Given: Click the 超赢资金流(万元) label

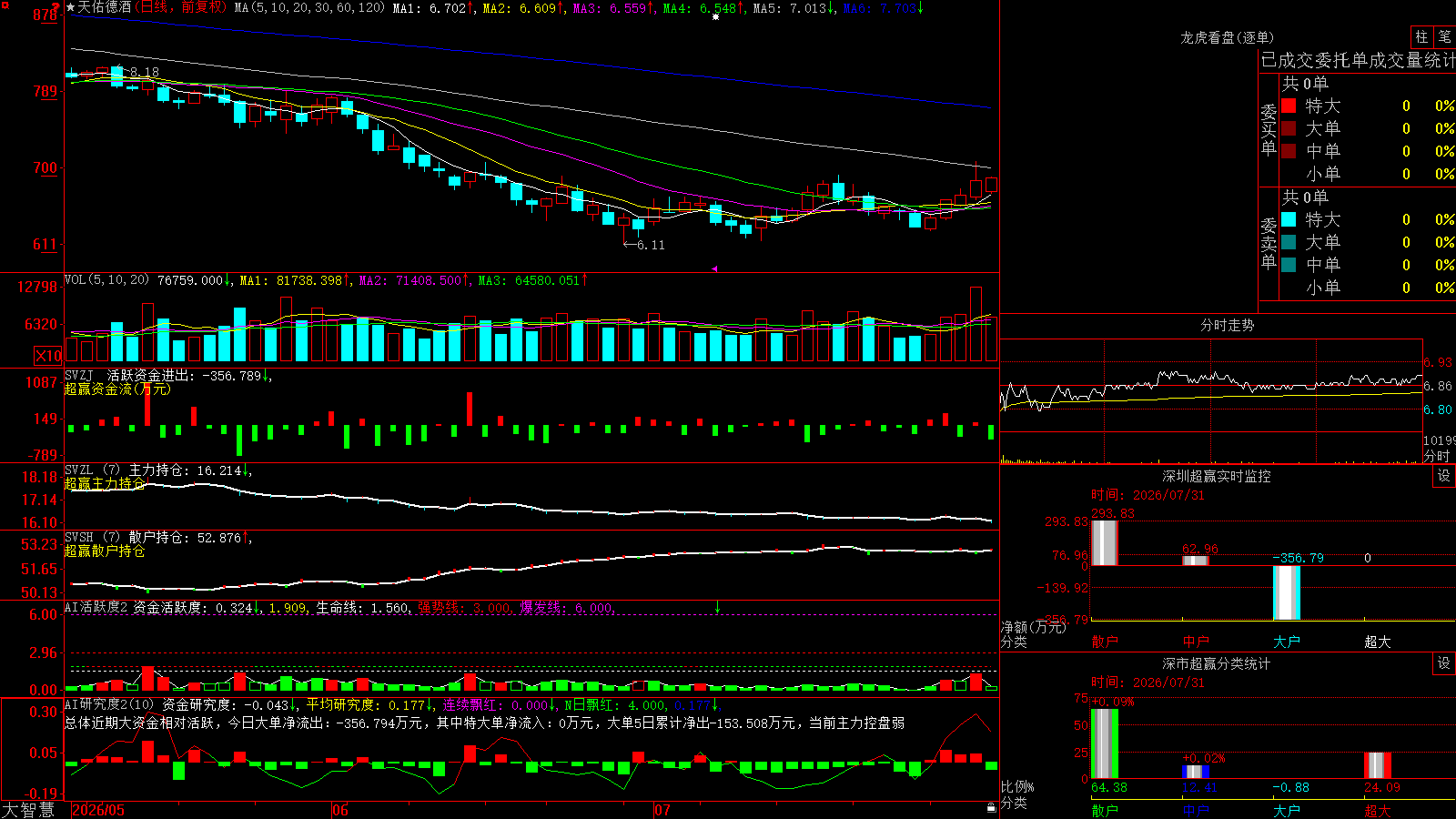Looking at the screenshot, I should pos(117,389).
